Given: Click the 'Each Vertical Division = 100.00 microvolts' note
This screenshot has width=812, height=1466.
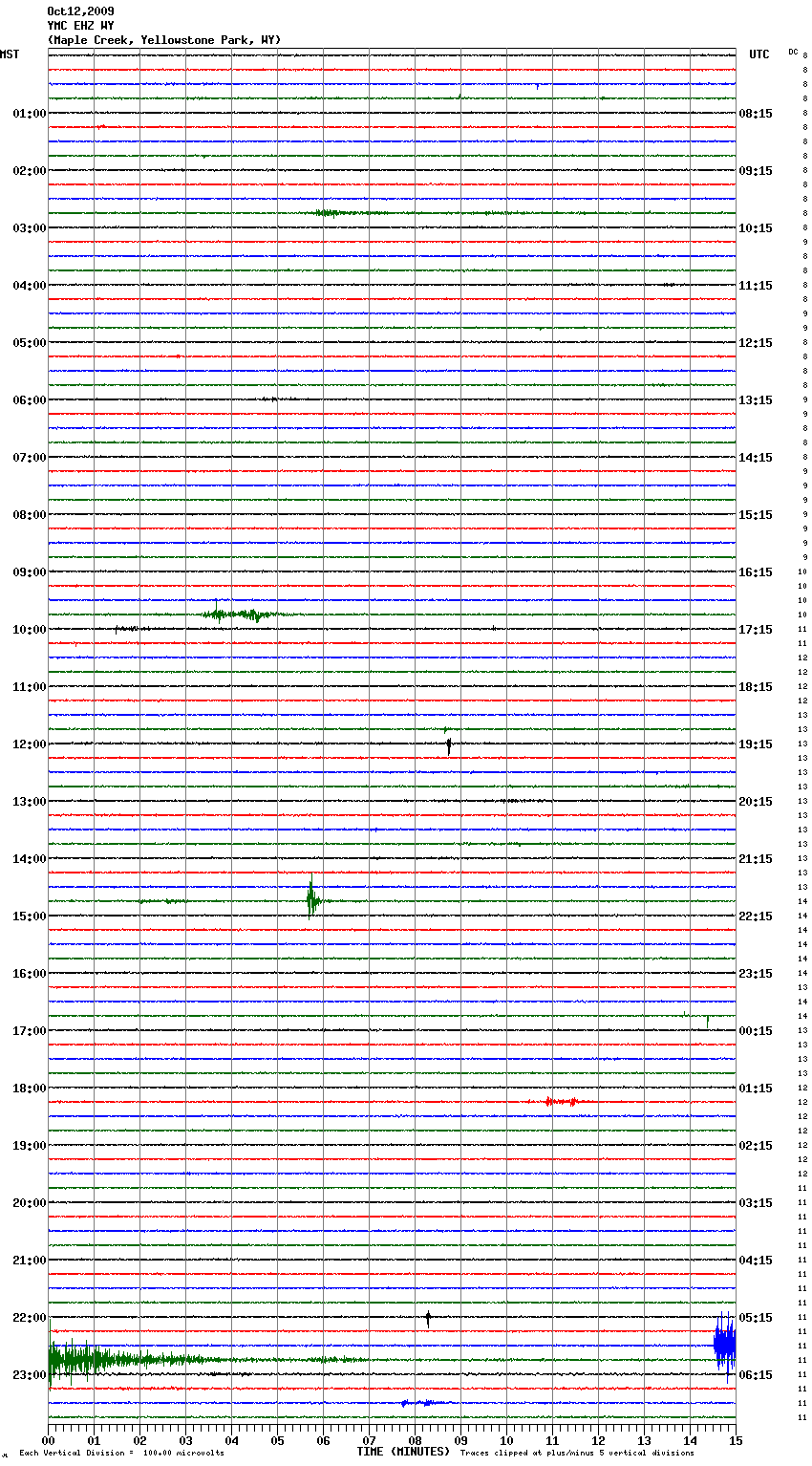Looking at the screenshot, I should [x=121, y=1454].
